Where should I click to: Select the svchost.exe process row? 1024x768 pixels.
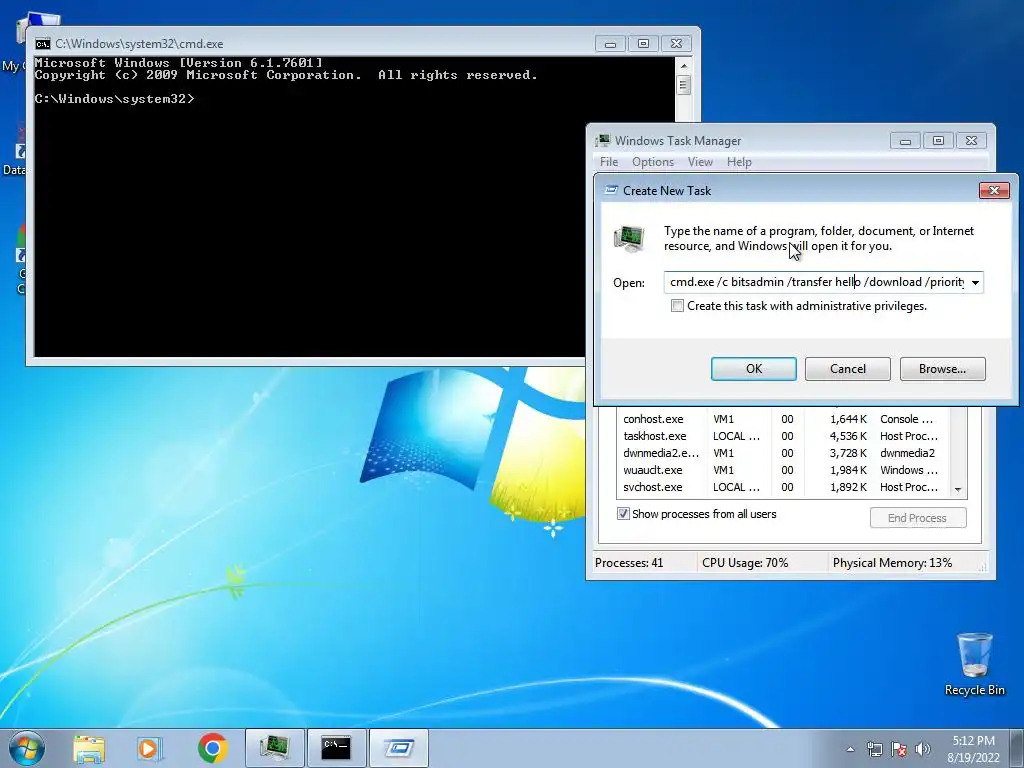point(783,487)
